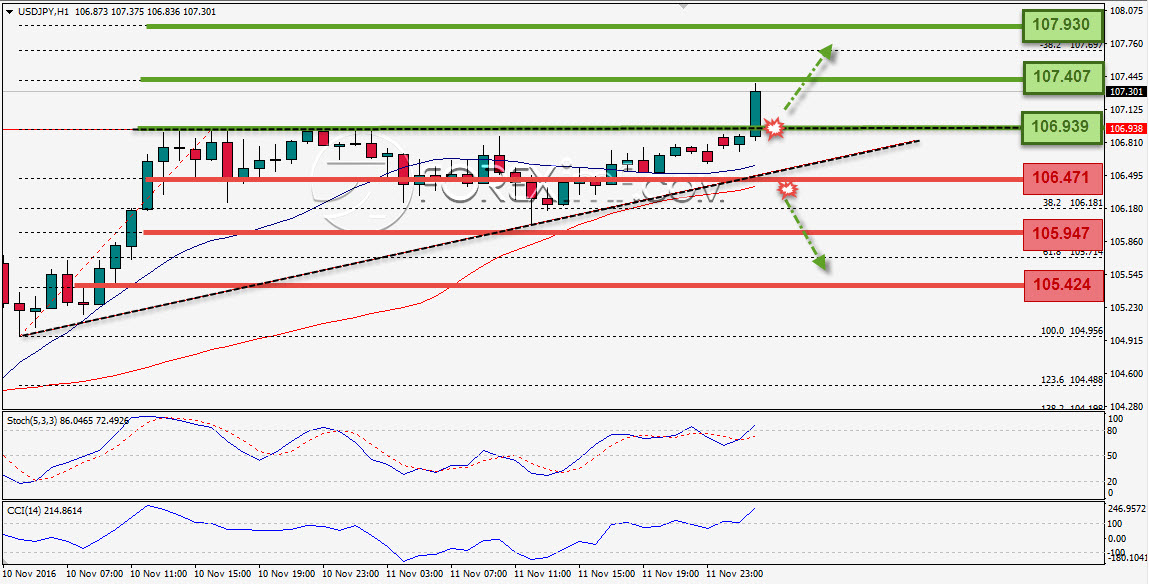Click the red support label 105.424
1149x584 pixels.
pos(1062,285)
